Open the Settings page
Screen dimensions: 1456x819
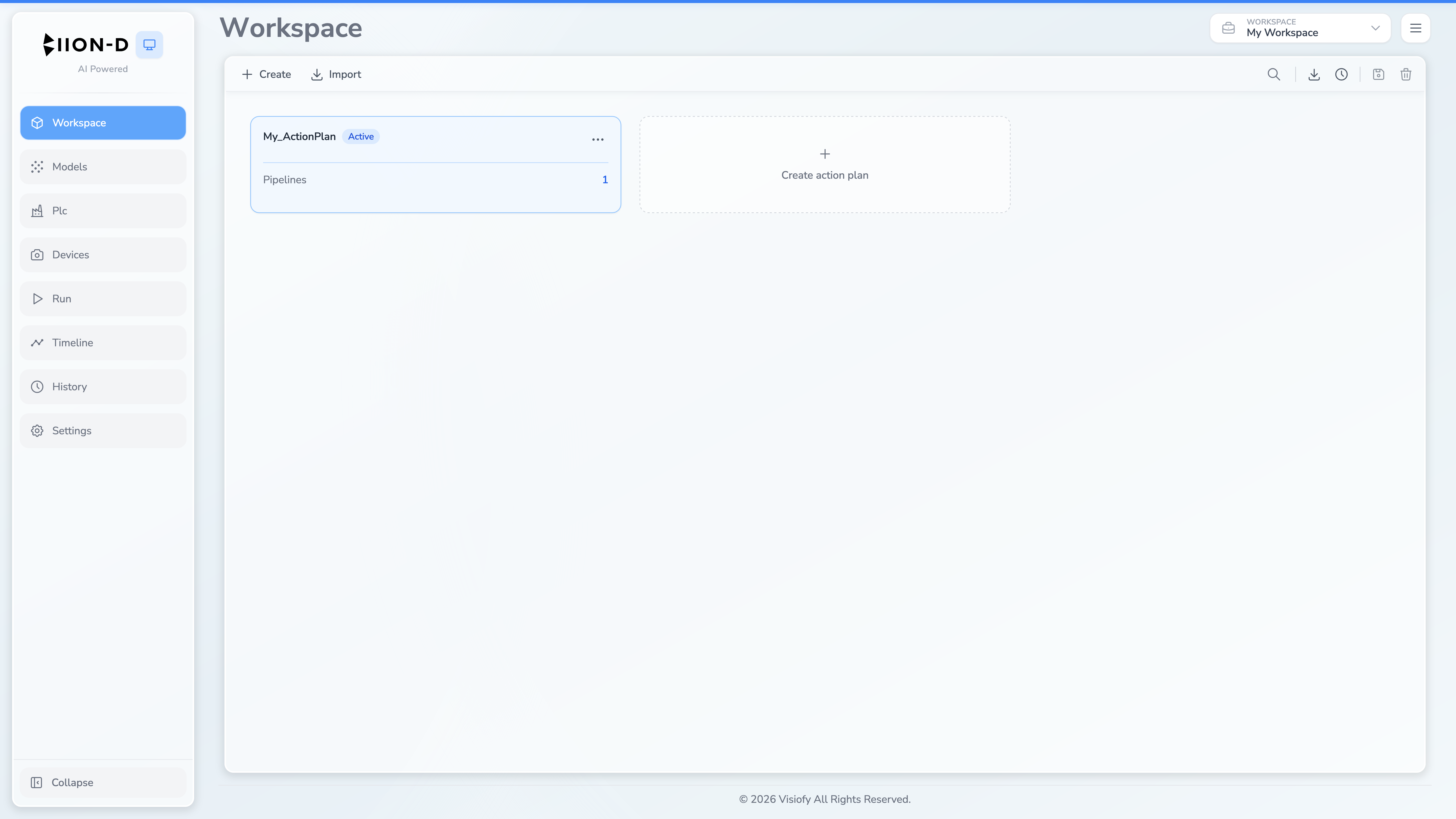pyautogui.click(x=103, y=431)
